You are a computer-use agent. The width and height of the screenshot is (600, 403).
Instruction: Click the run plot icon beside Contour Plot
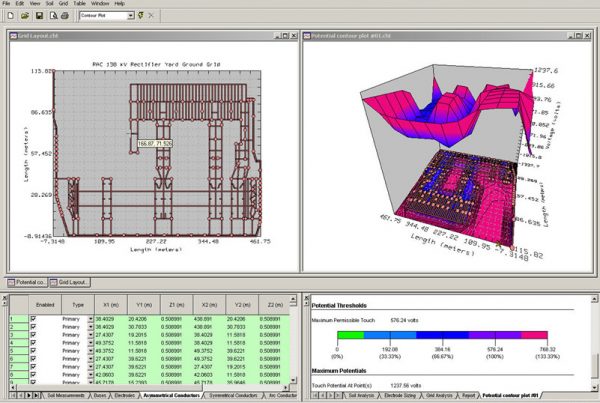pyautogui.click(x=140, y=16)
